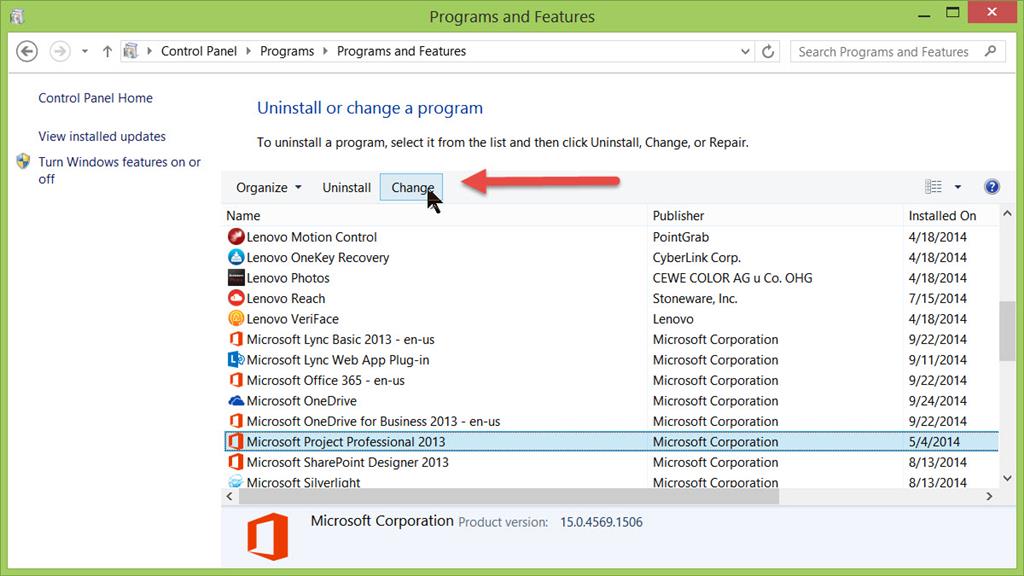Click the shield icon beside Windows features
This screenshot has width=1024, height=576.
coord(24,161)
